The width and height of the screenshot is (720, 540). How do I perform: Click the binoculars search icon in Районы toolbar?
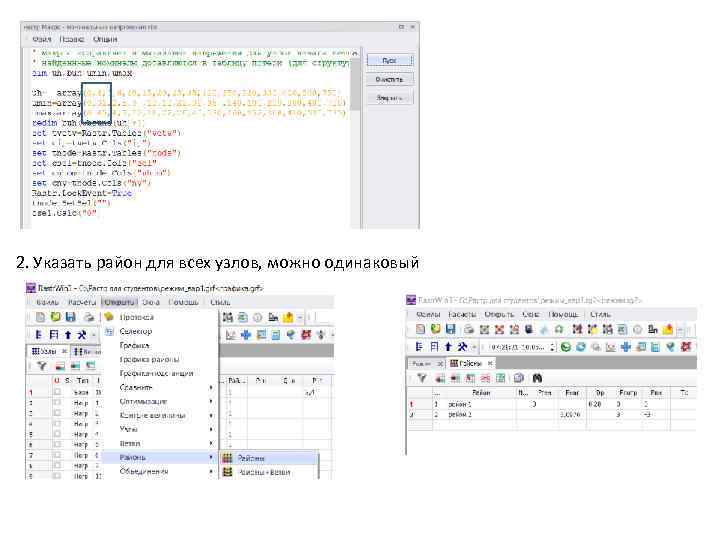[537, 377]
